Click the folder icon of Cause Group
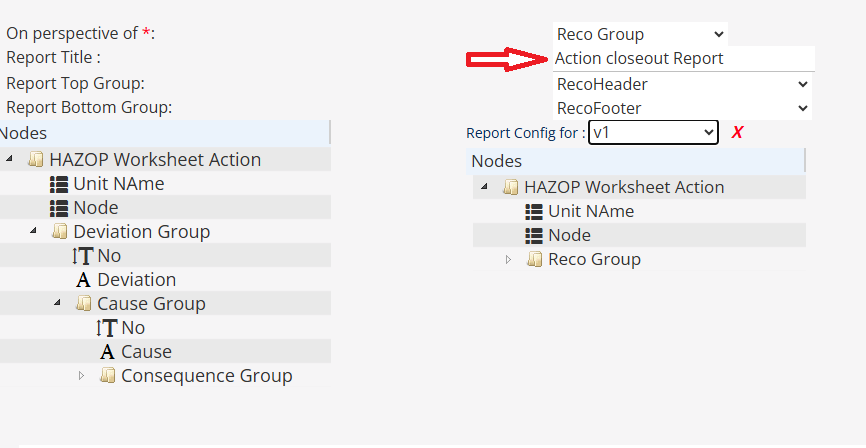 84,304
